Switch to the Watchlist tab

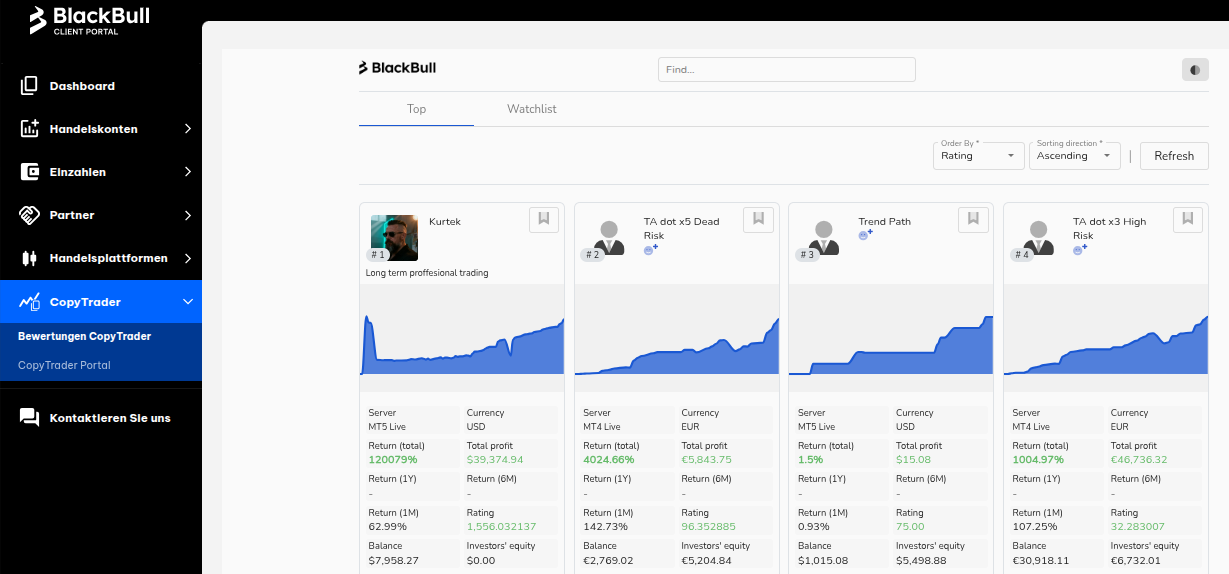[531, 109]
